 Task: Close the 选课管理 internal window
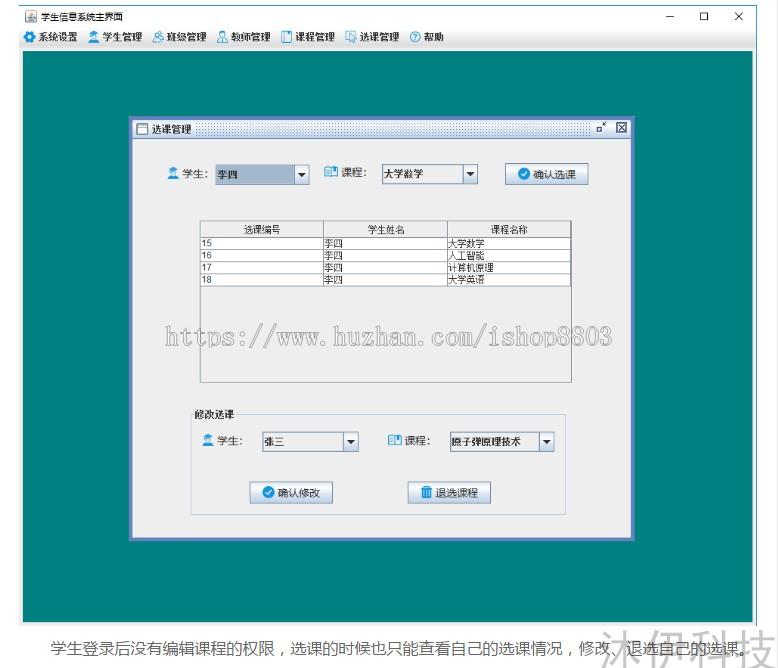click(x=621, y=128)
